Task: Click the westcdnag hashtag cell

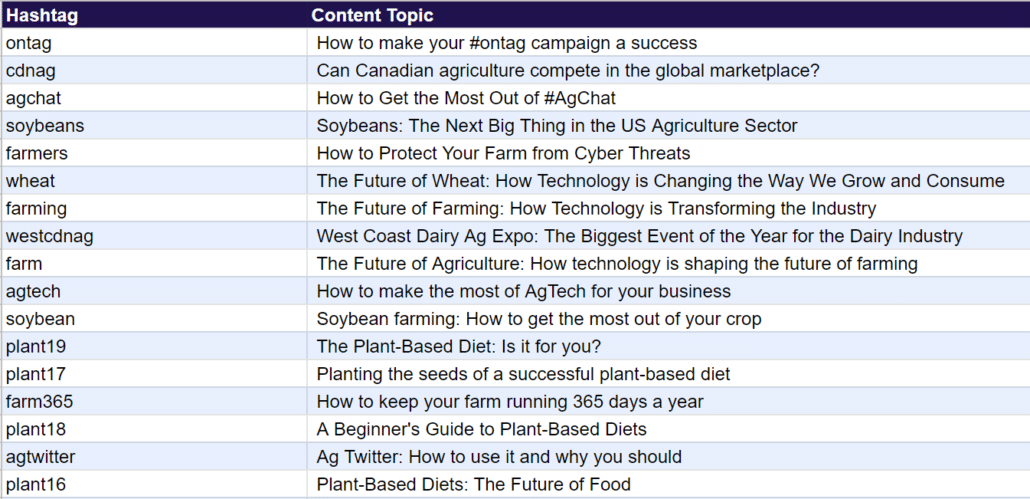Action: coord(154,236)
